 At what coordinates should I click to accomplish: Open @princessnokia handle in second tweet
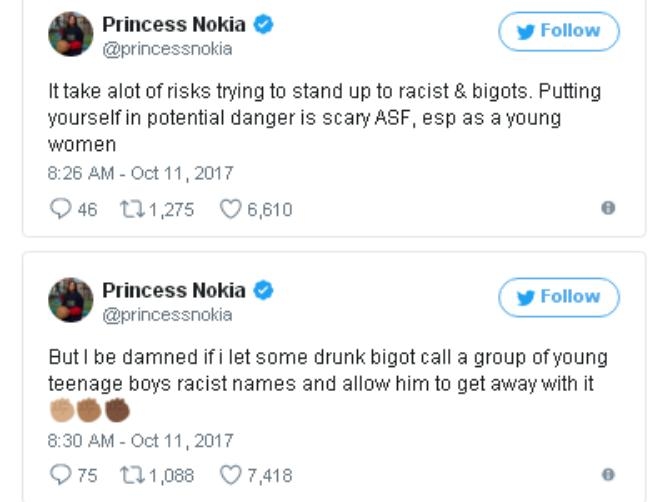click(x=167, y=315)
